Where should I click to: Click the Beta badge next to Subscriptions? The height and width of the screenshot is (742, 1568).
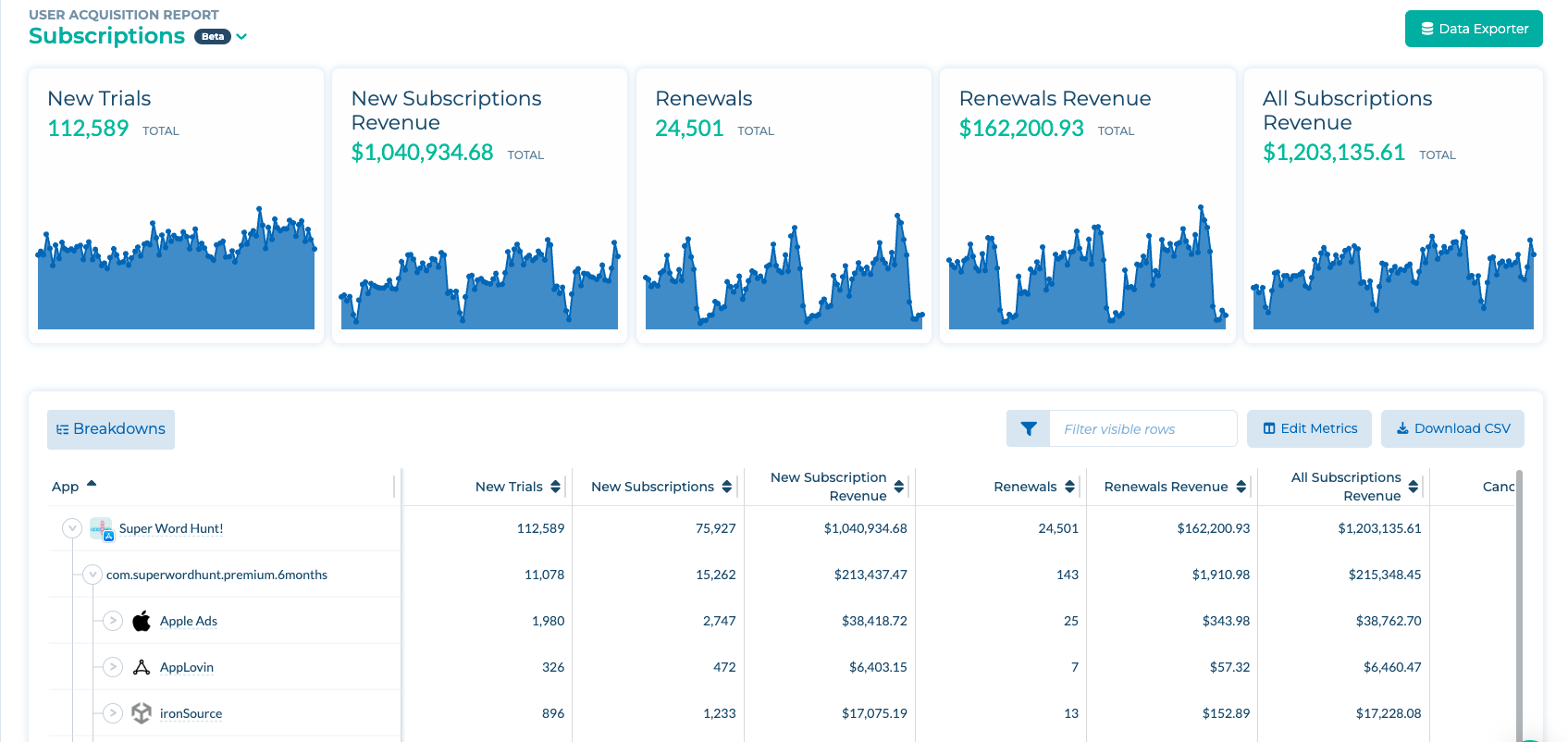click(213, 37)
